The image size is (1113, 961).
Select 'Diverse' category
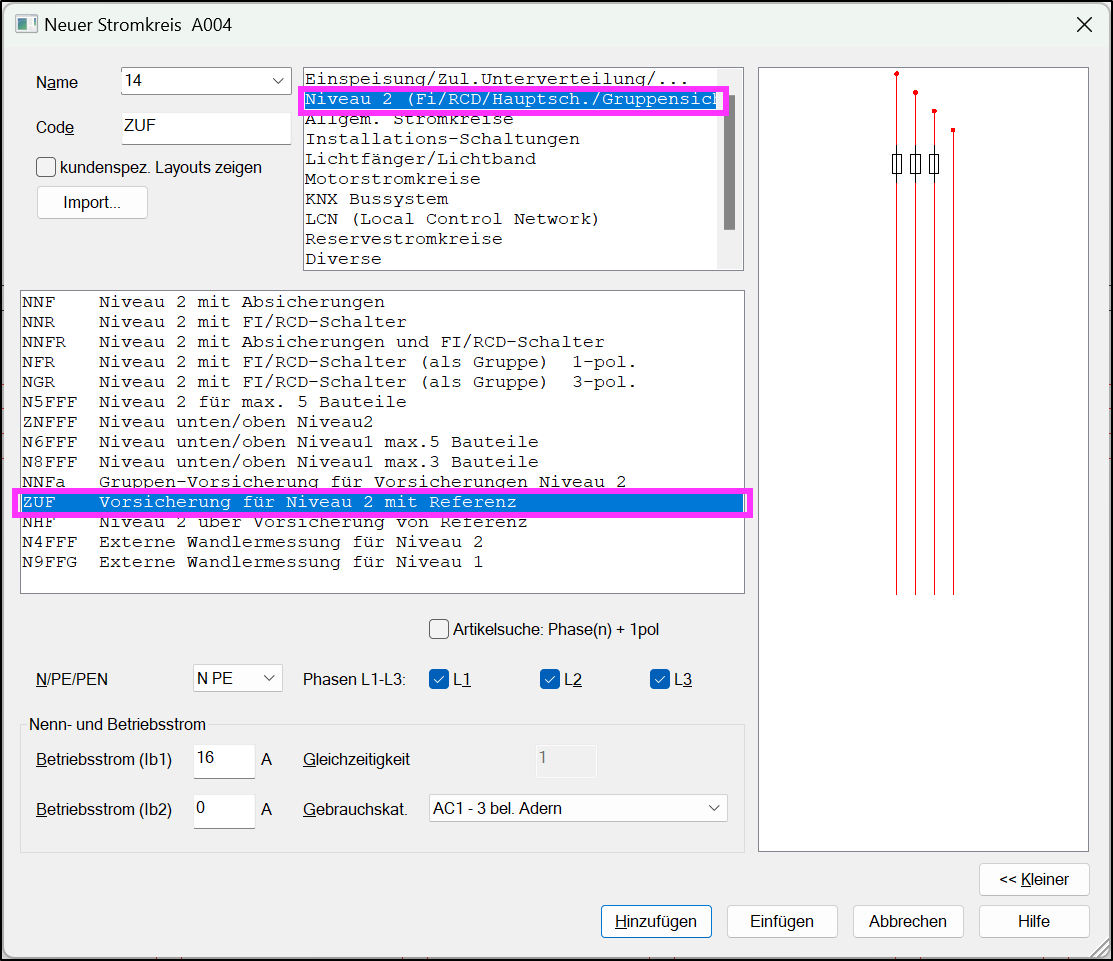tap(510, 259)
